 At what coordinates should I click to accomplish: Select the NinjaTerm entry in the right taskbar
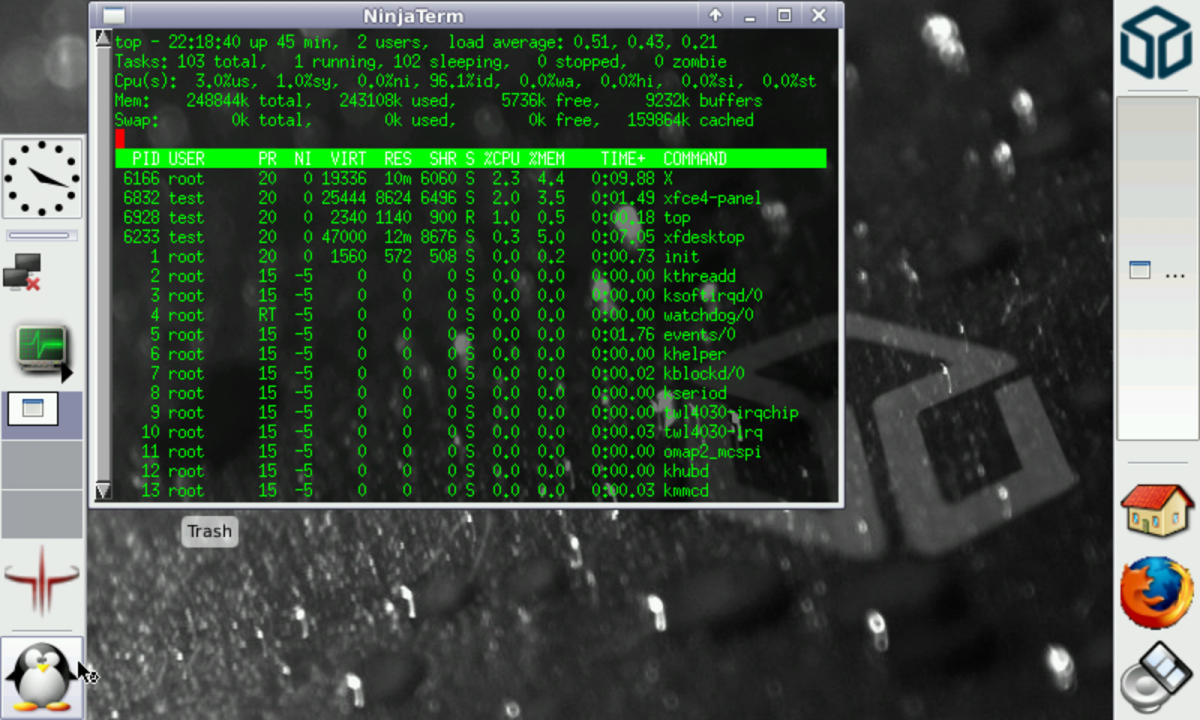(1155, 271)
